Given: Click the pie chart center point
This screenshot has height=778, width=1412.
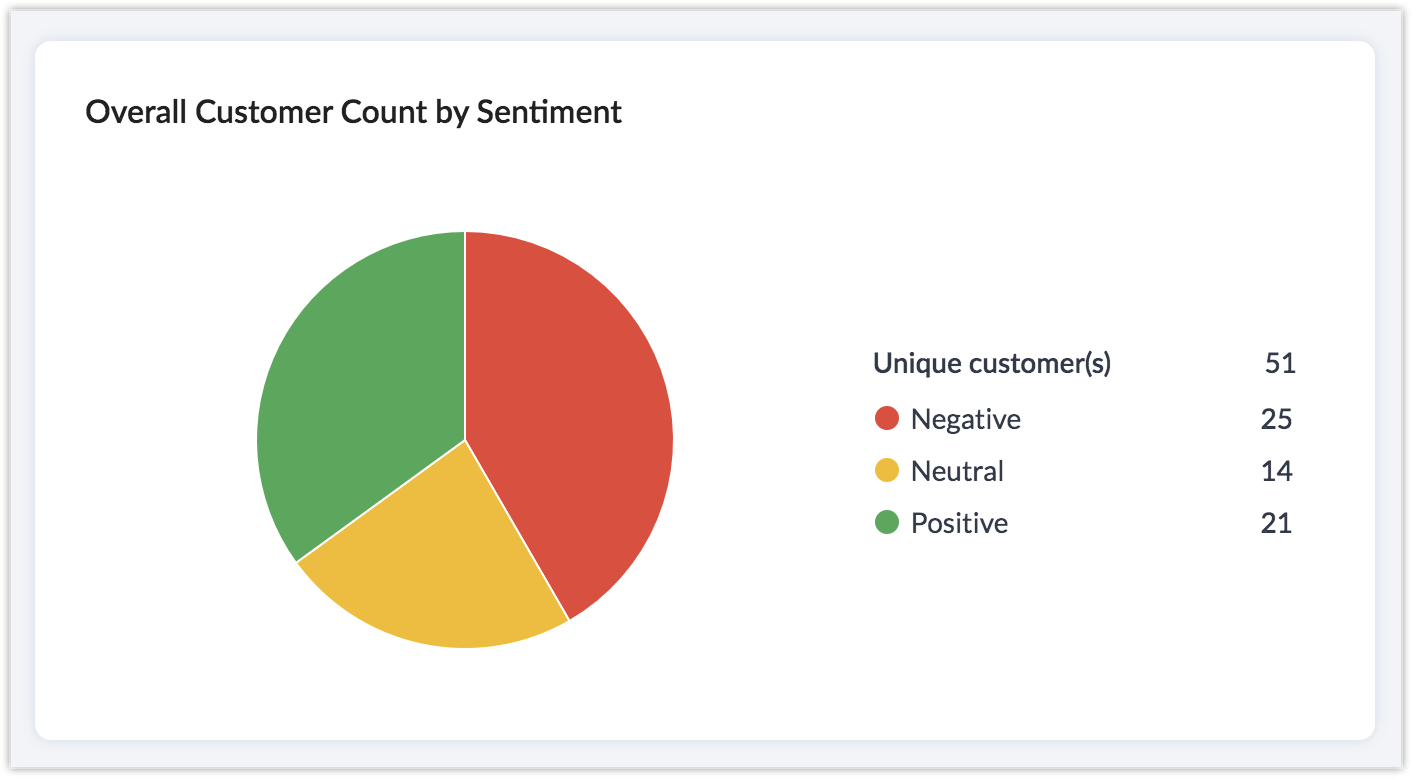Looking at the screenshot, I should (465, 440).
